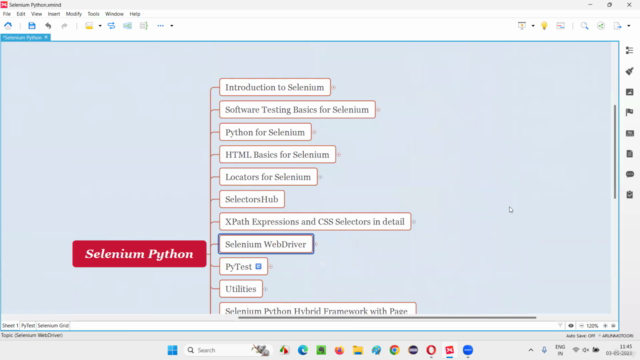Open the Comments panel icon in sidebar
The image size is (640, 360).
(629, 174)
